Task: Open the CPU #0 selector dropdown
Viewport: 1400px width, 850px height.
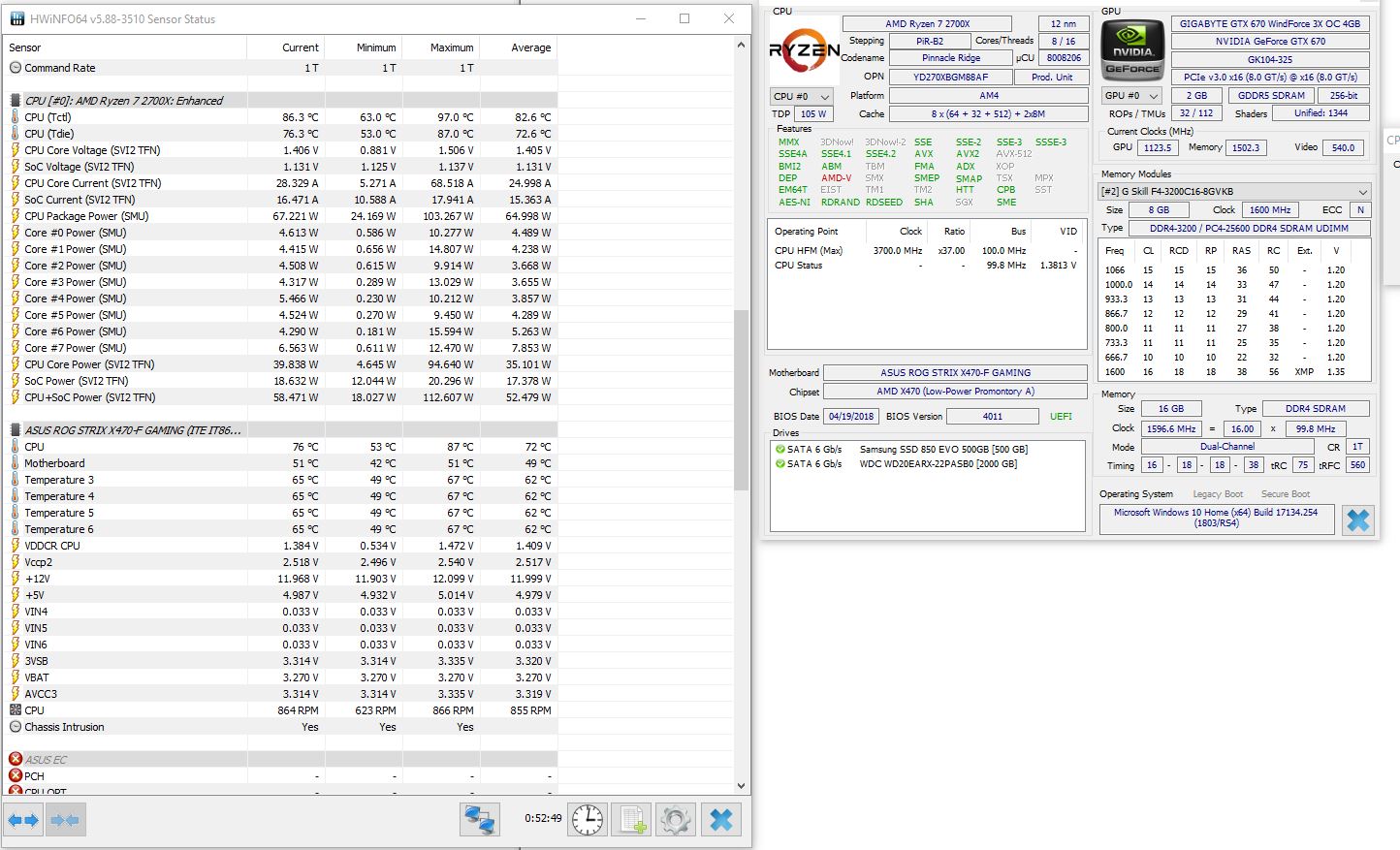Action: pyautogui.click(x=802, y=96)
